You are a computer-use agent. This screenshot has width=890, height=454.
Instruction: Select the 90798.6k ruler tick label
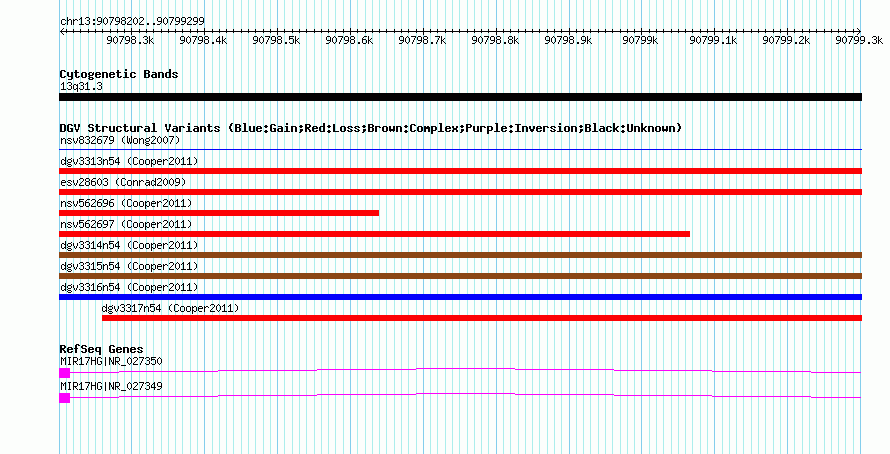[x=349, y=40]
